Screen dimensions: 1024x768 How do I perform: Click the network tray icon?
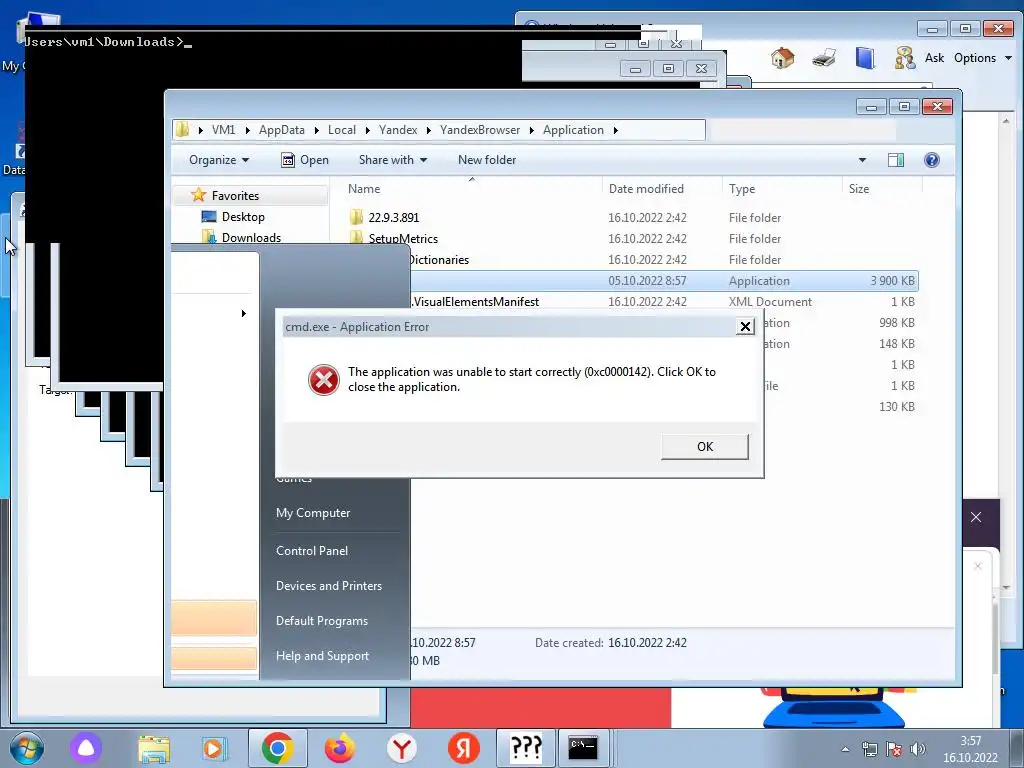[x=869, y=749]
